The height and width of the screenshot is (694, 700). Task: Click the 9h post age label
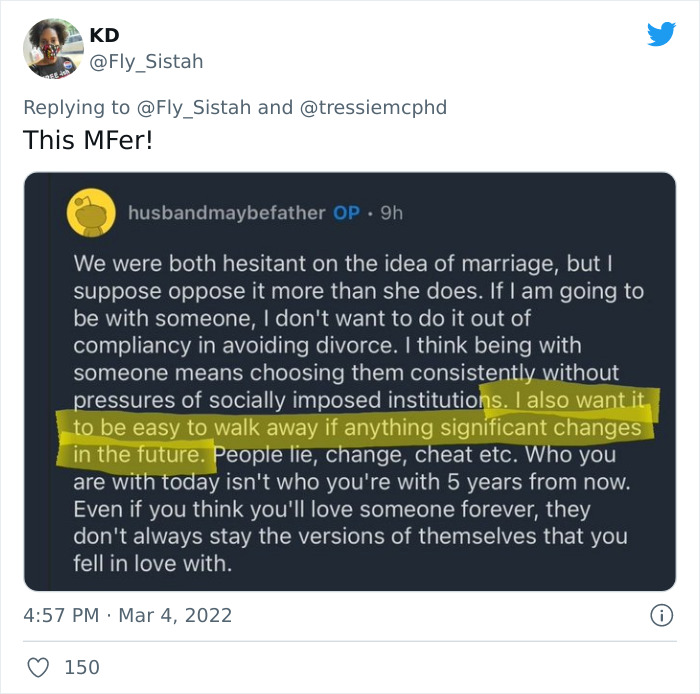[390, 213]
